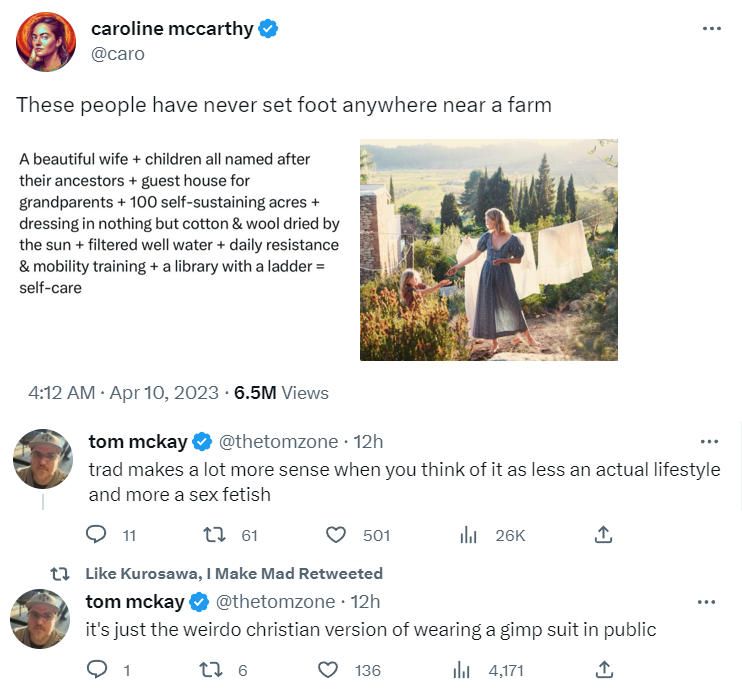Share the gimp suit tweet
The width and height of the screenshot is (742, 692).
[x=603, y=669]
